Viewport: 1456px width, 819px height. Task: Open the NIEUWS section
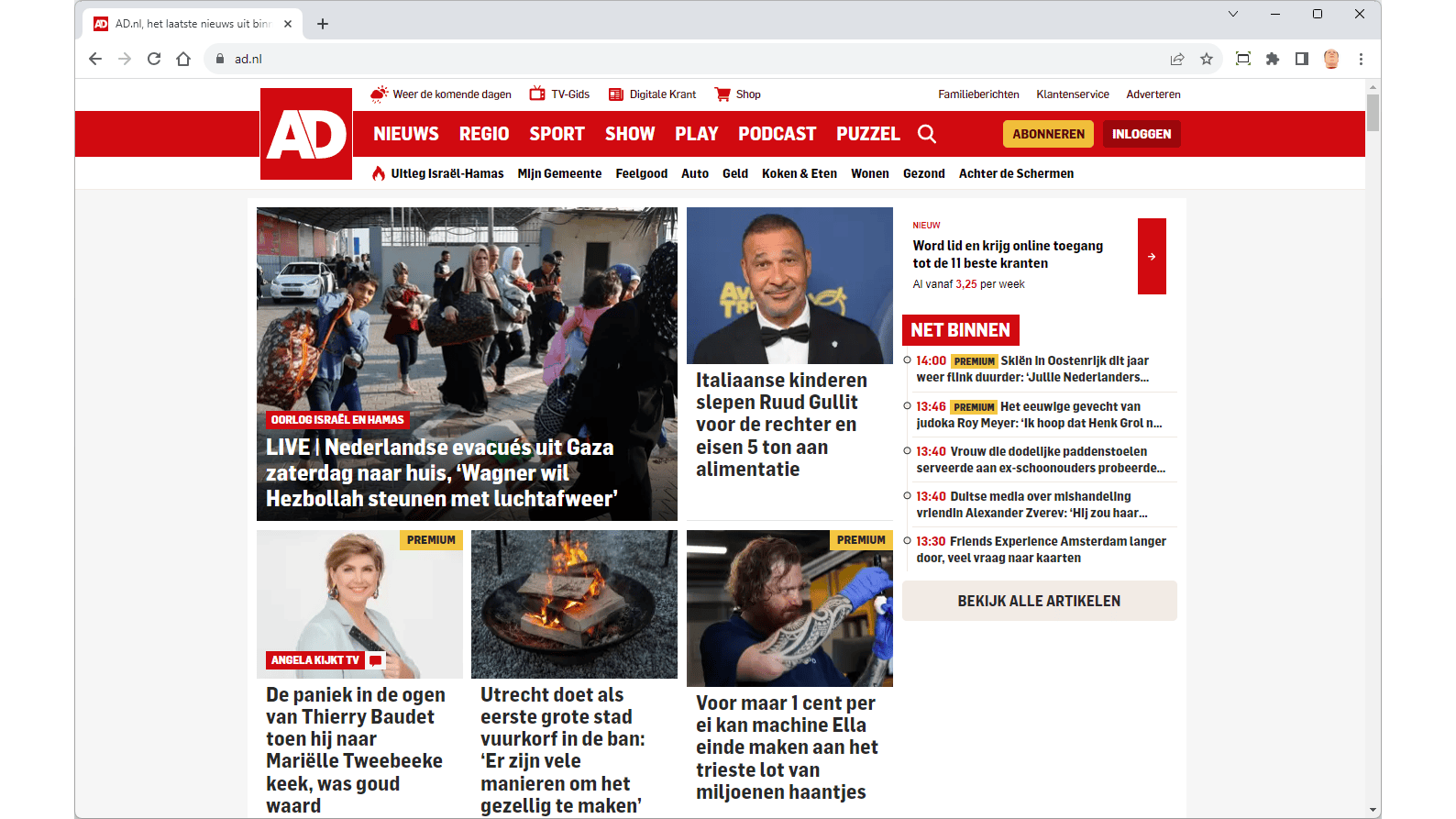coord(406,134)
